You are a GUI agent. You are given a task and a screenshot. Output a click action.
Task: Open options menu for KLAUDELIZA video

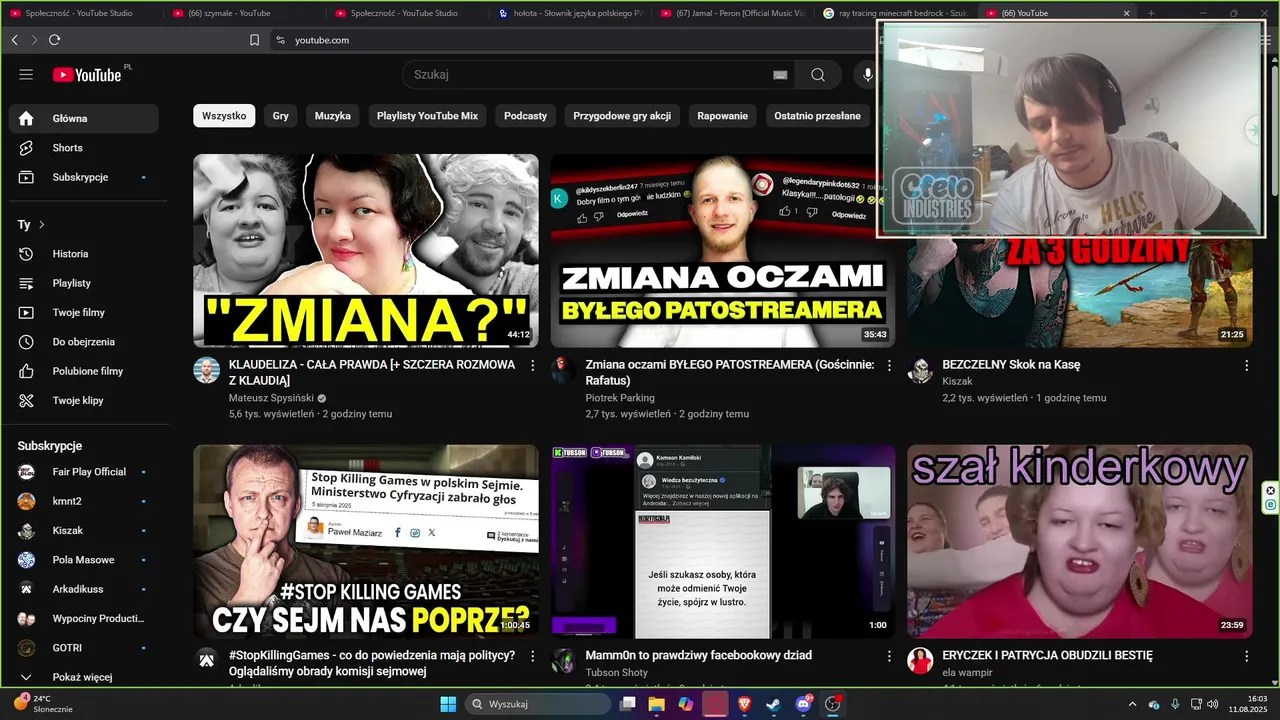532,366
